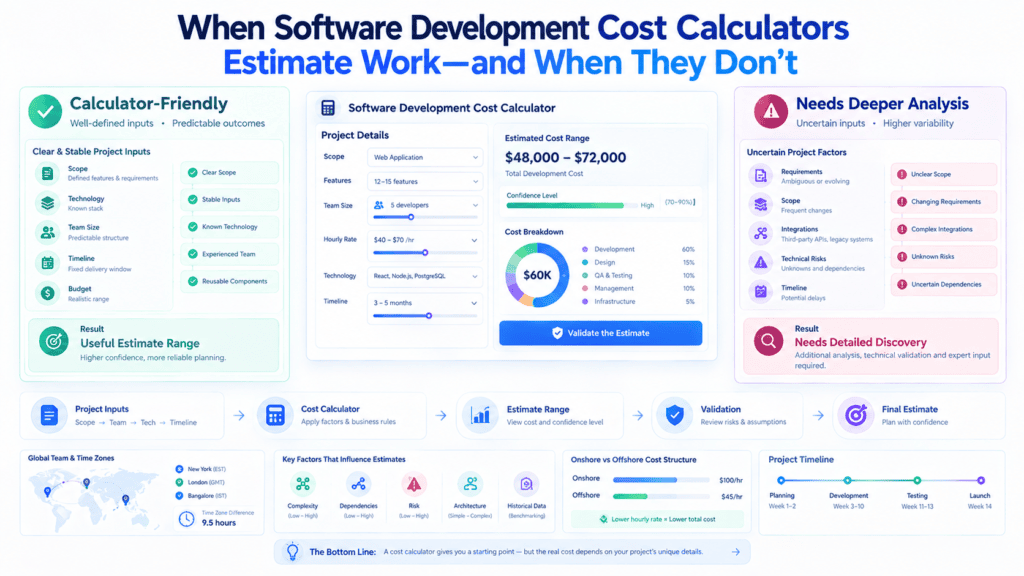Click the red warning icon beside Needs Deeper Analysis
This screenshot has width=1024, height=576.
pyautogui.click(x=771, y=111)
